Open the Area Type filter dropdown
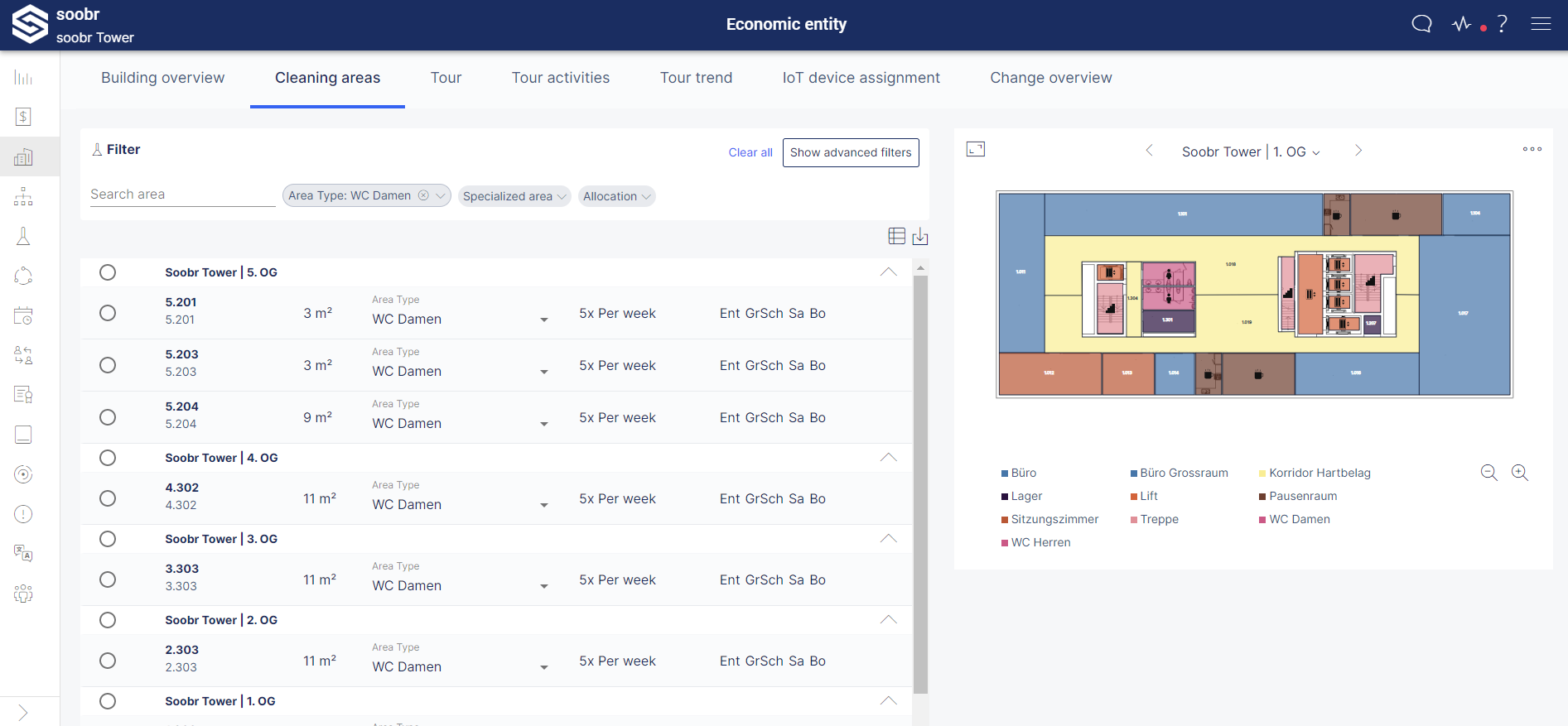This screenshot has width=1568, height=726. [441, 196]
